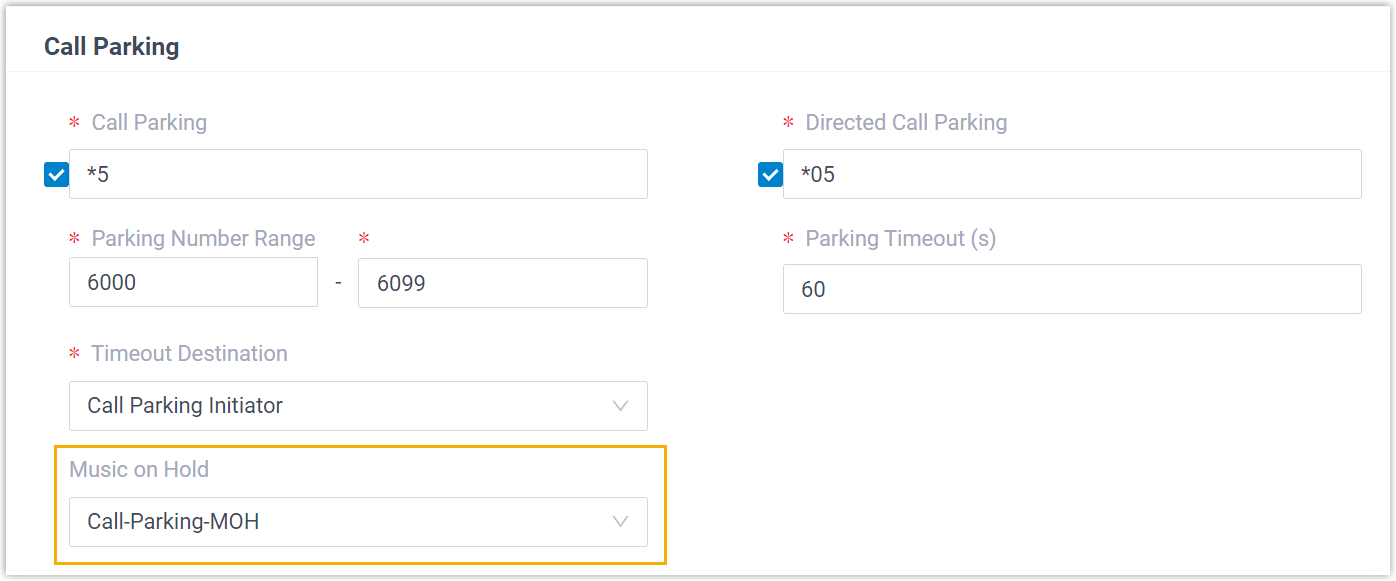The height and width of the screenshot is (581, 1396).
Task: Click the red asterisk beside Directed Call Parking
Action: click(788, 124)
